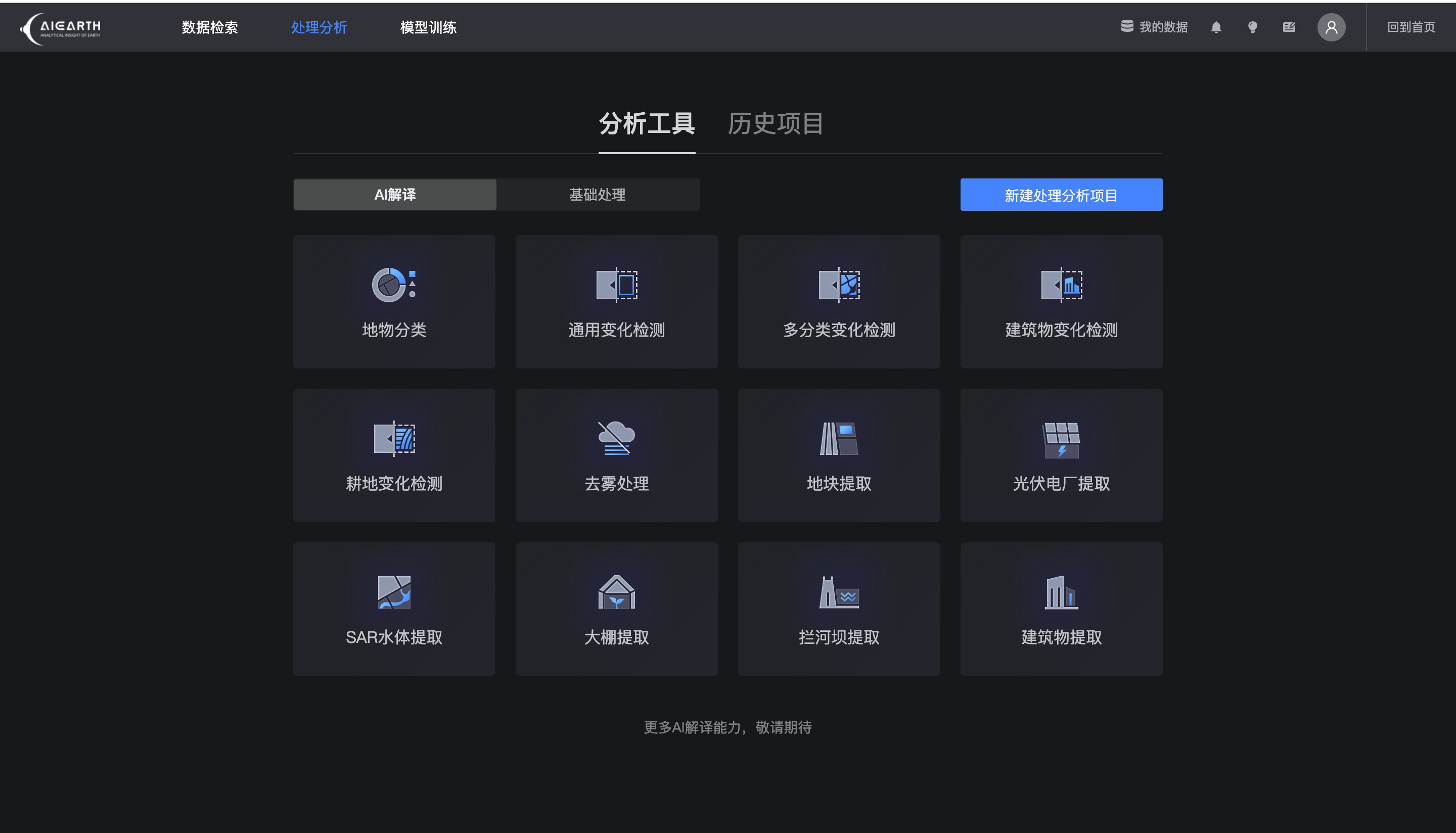1456x833 pixels.
Task: Select the greenhouse extraction tool (大棚提取)
Action: 616,609
